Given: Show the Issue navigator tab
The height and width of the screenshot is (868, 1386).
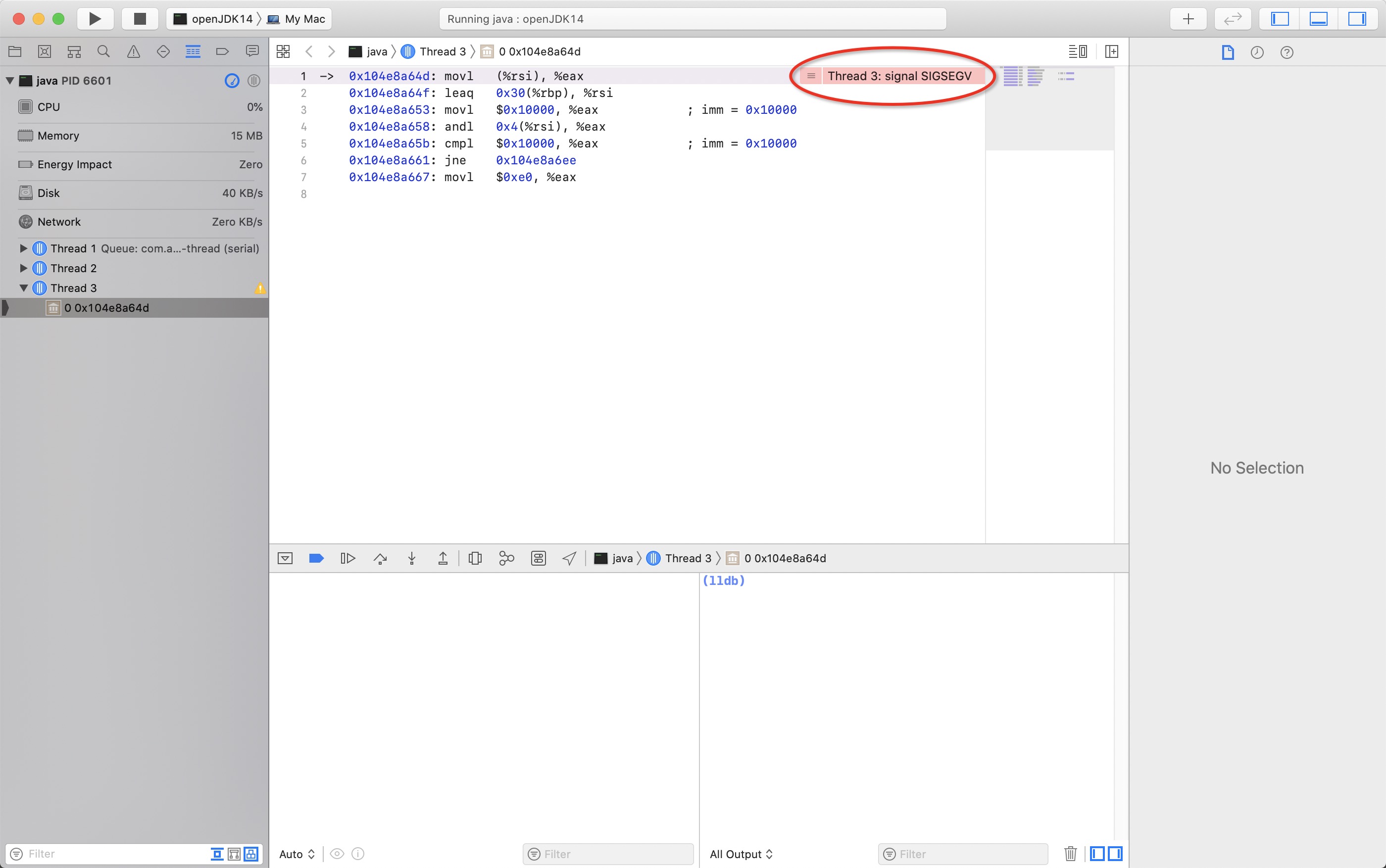Looking at the screenshot, I should coord(133,51).
